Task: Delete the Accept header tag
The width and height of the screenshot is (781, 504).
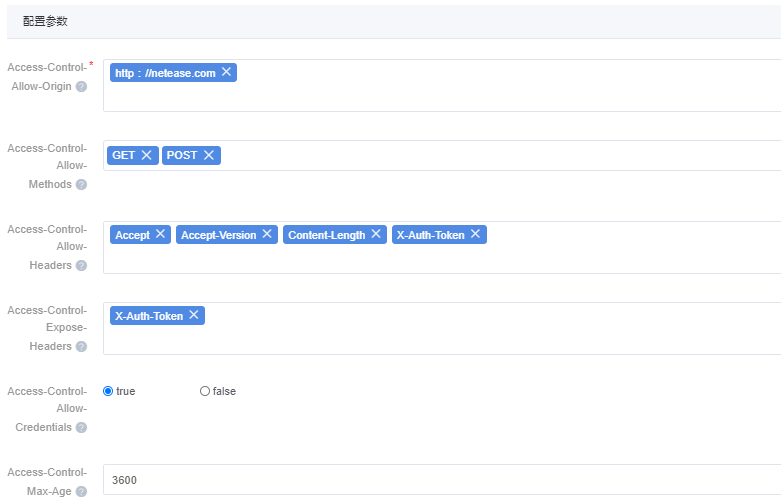Action: pos(161,234)
